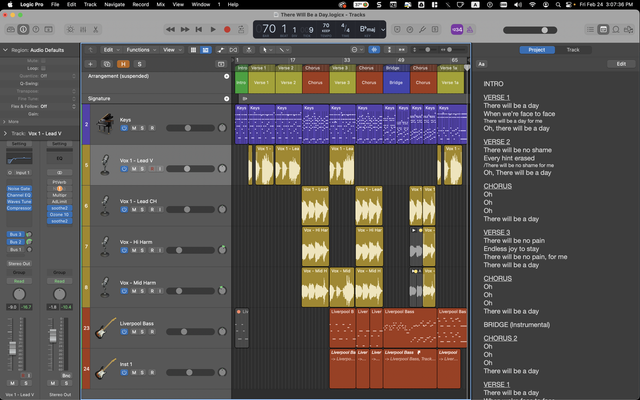The width and height of the screenshot is (640, 400).
Task: Toggle the Hide tracks H button
Action: (x=123, y=64)
